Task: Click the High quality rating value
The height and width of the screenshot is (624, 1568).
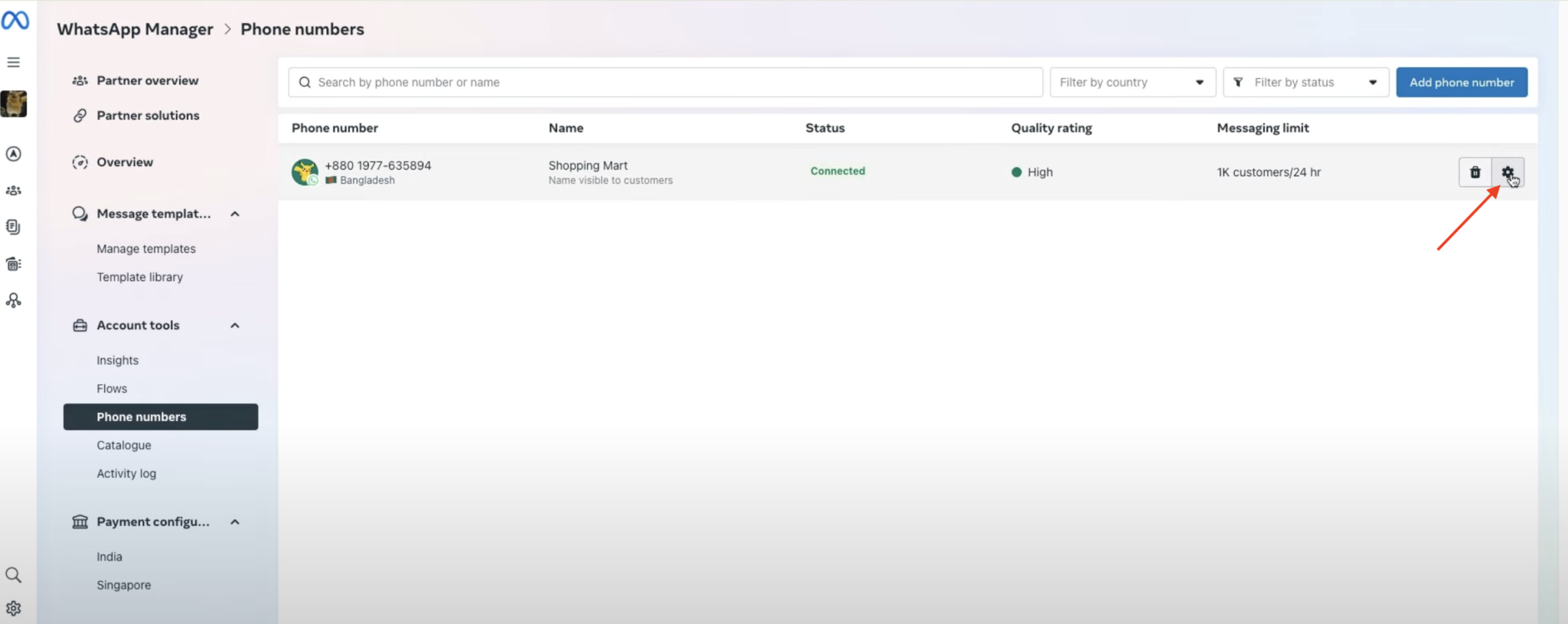Action: pyautogui.click(x=1040, y=172)
